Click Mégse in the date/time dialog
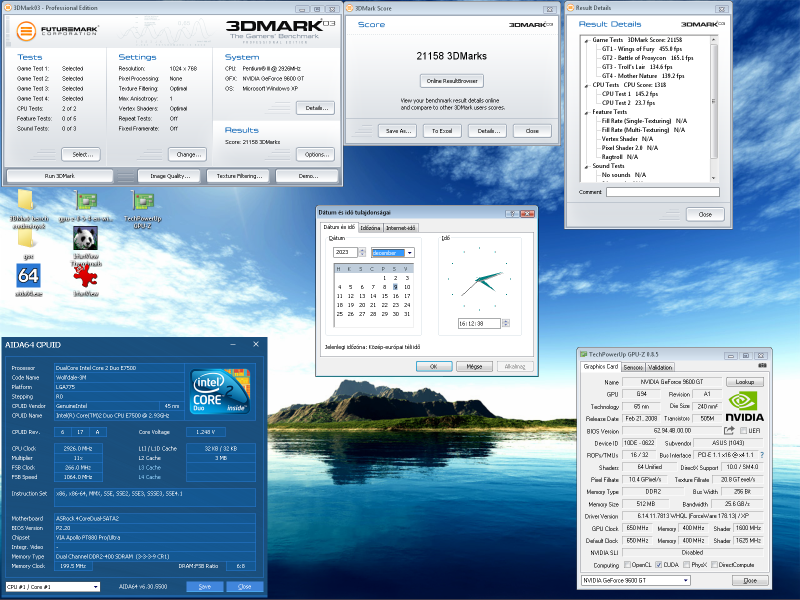The image size is (800, 600). (474, 366)
